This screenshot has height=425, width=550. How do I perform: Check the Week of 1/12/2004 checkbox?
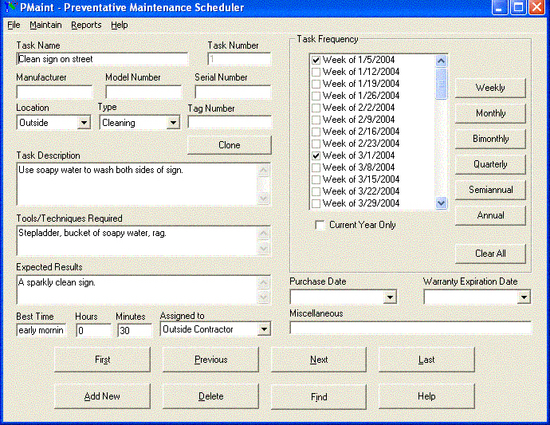[316, 72]
